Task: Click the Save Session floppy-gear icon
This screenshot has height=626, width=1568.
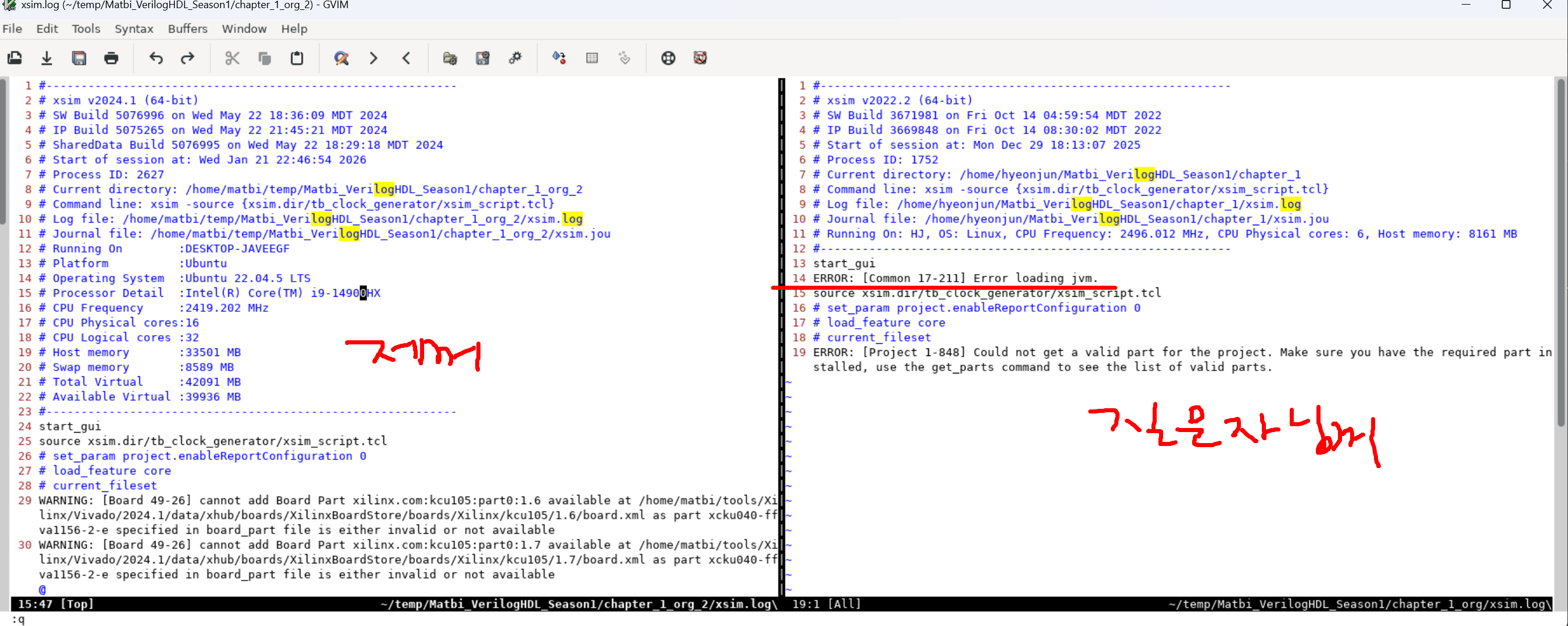Action: tap(483, 58)
